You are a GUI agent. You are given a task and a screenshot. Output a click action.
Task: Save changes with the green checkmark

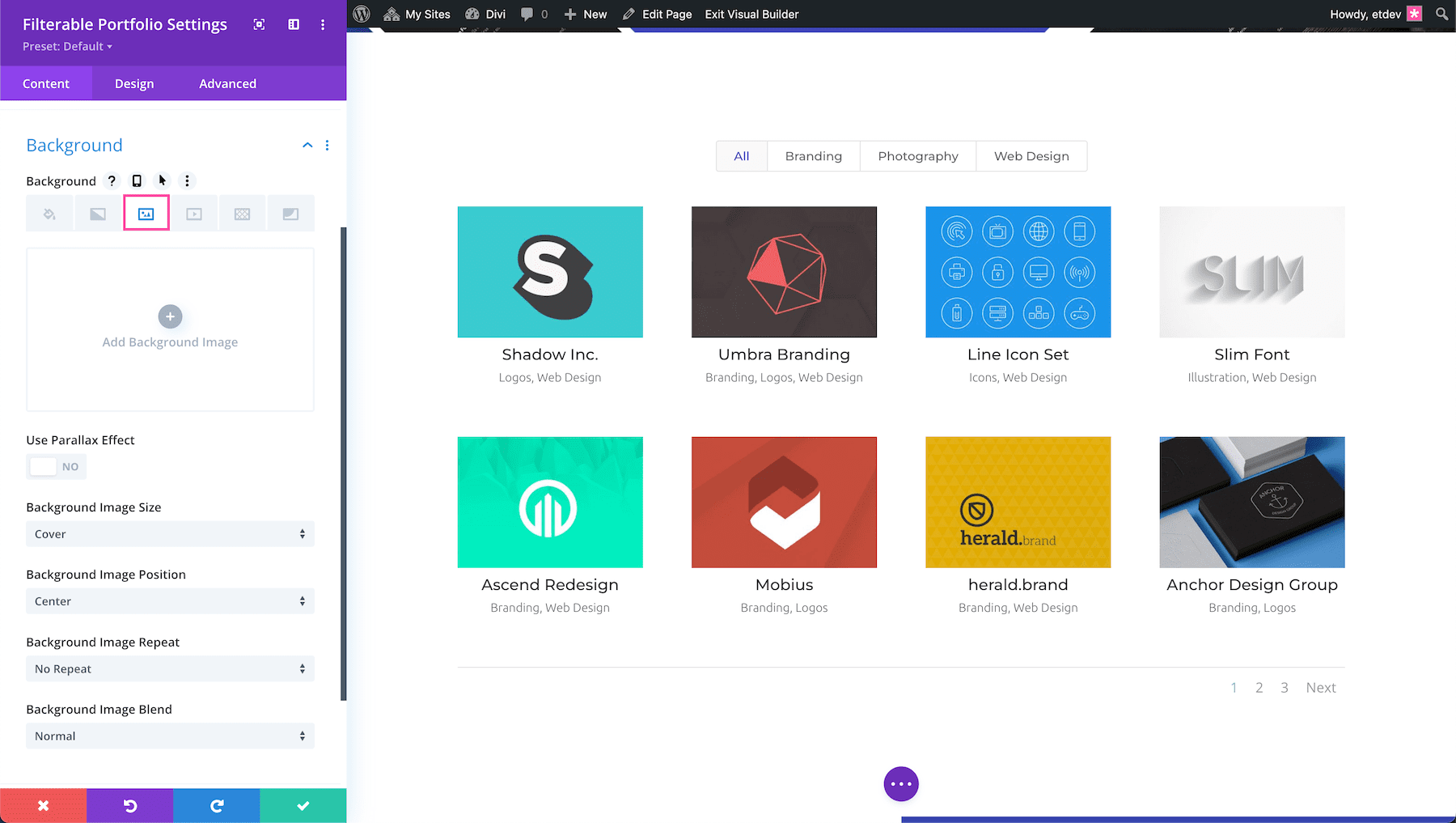303,805
